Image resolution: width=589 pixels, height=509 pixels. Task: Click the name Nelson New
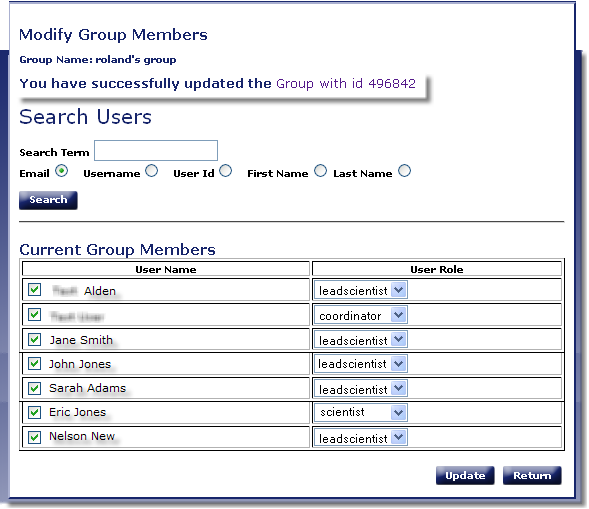(x=82, y=436)
